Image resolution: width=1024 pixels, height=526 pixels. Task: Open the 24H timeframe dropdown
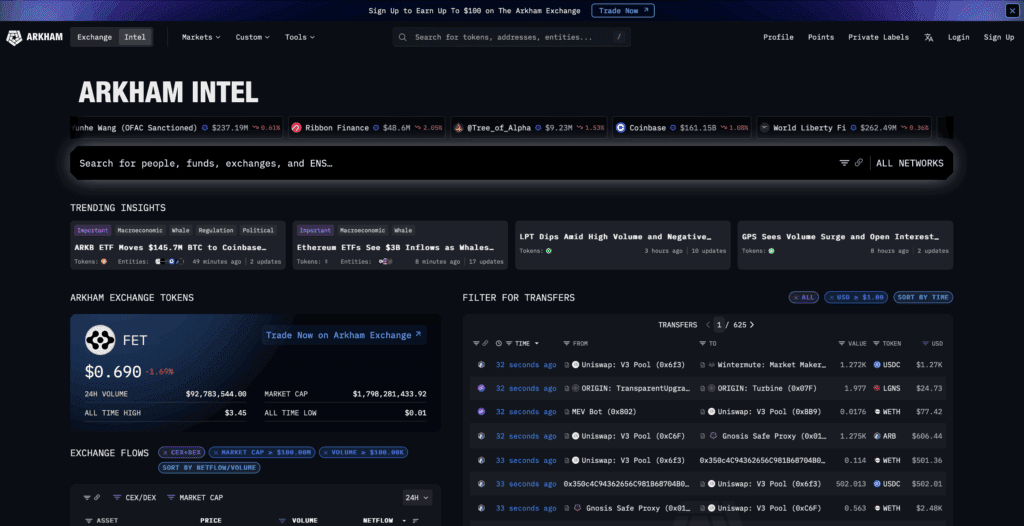click(x=417, y=498)
